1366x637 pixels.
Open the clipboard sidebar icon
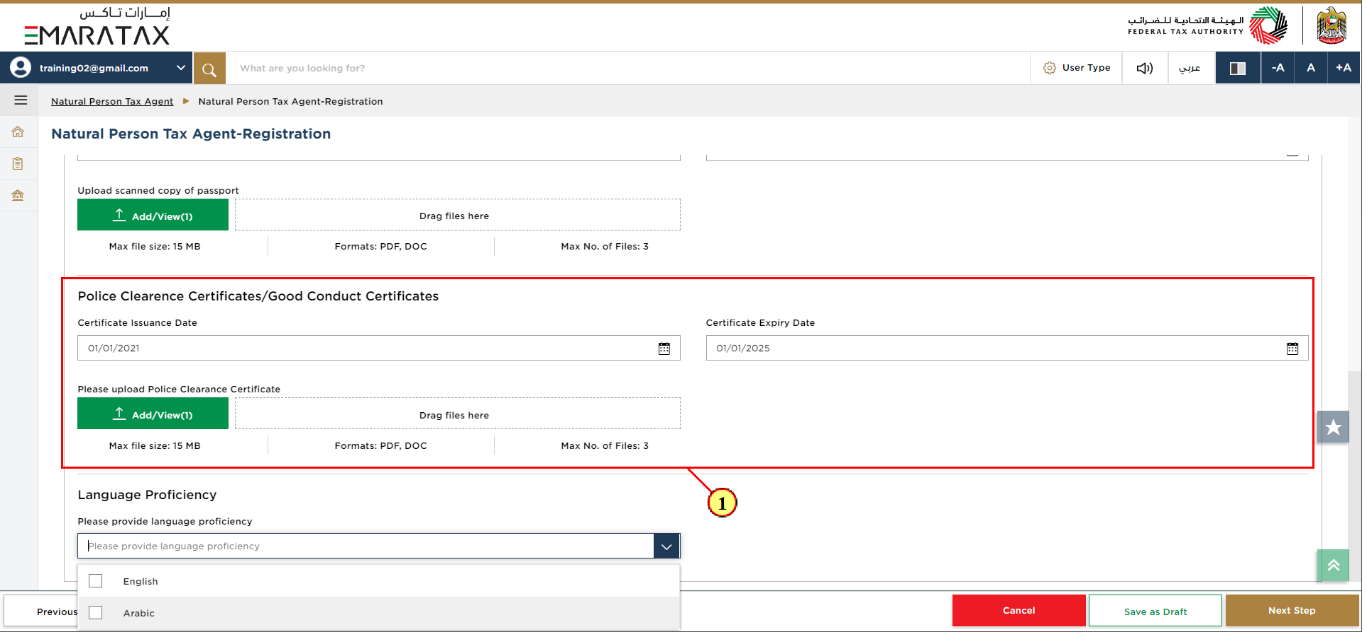pyautogui.click(x=18, y=163)
